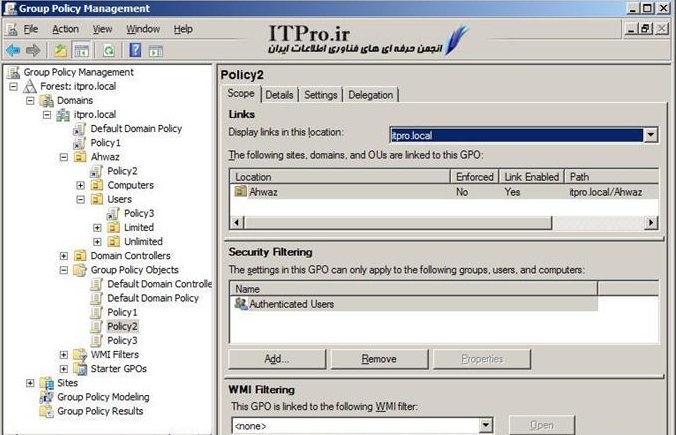The width and height of the screenshot is (676, 435).
Task: Open the WMI filter dropdown
Action: pos(485,425)
